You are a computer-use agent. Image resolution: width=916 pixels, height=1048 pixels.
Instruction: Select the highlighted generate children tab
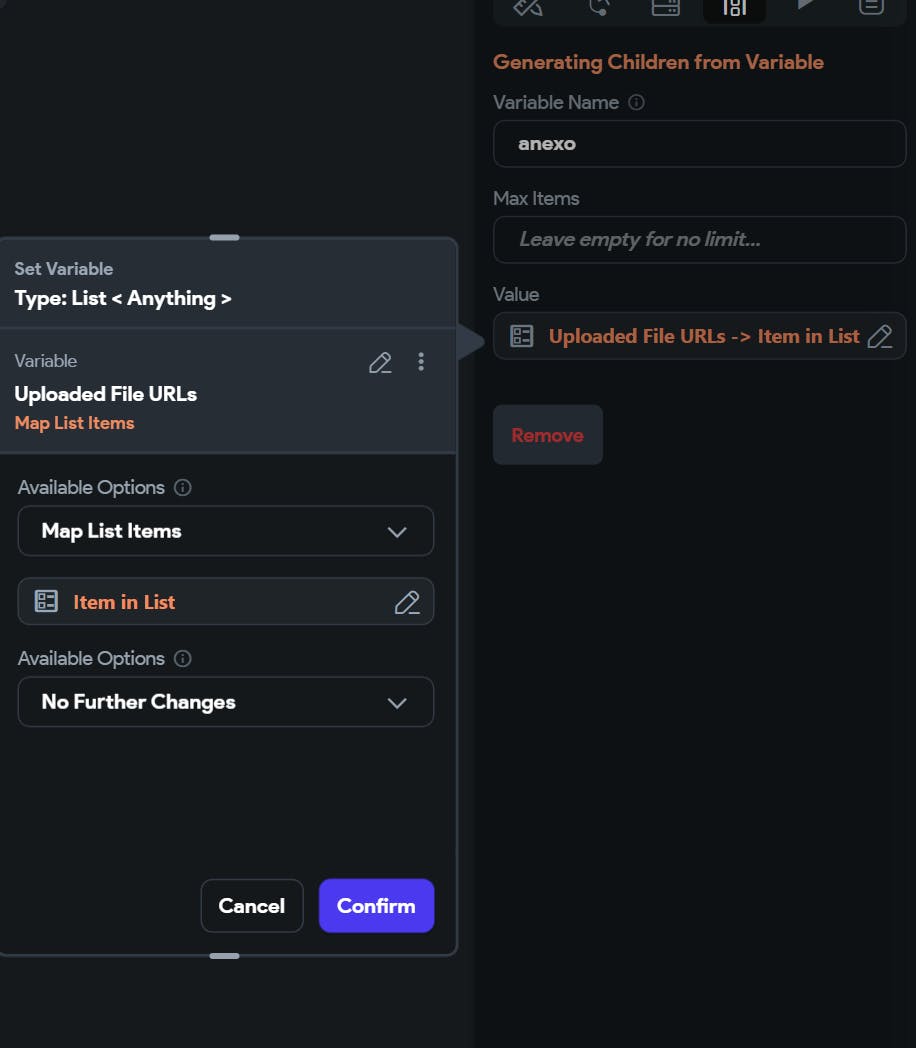coord(734,7)
